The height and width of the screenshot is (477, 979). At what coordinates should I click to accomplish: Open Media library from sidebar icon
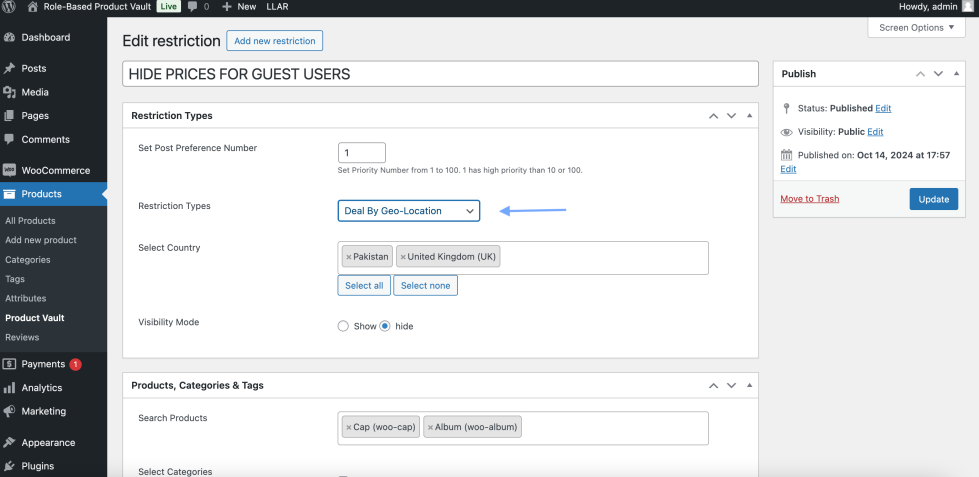pos(10,92)
